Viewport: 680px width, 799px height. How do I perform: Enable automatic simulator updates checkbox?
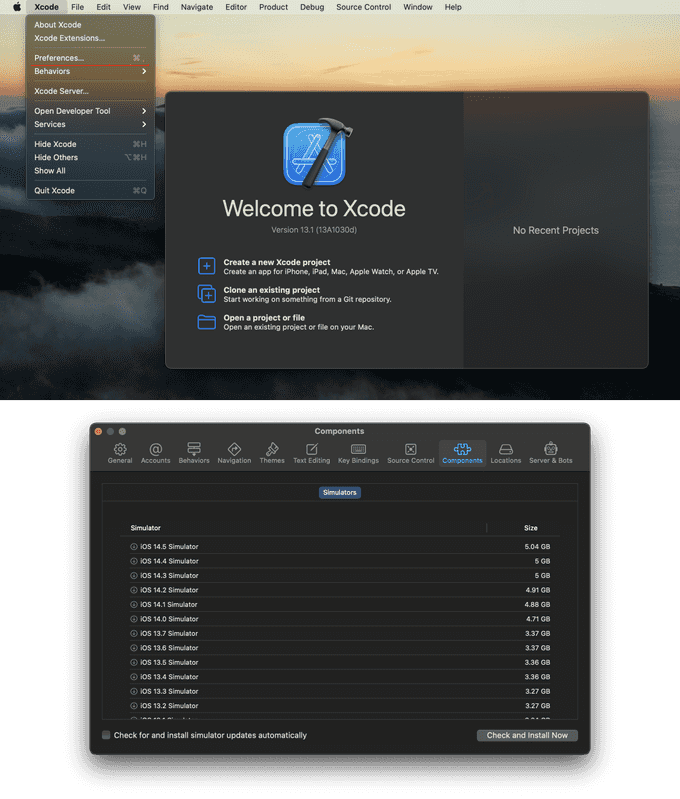[106, 735]
